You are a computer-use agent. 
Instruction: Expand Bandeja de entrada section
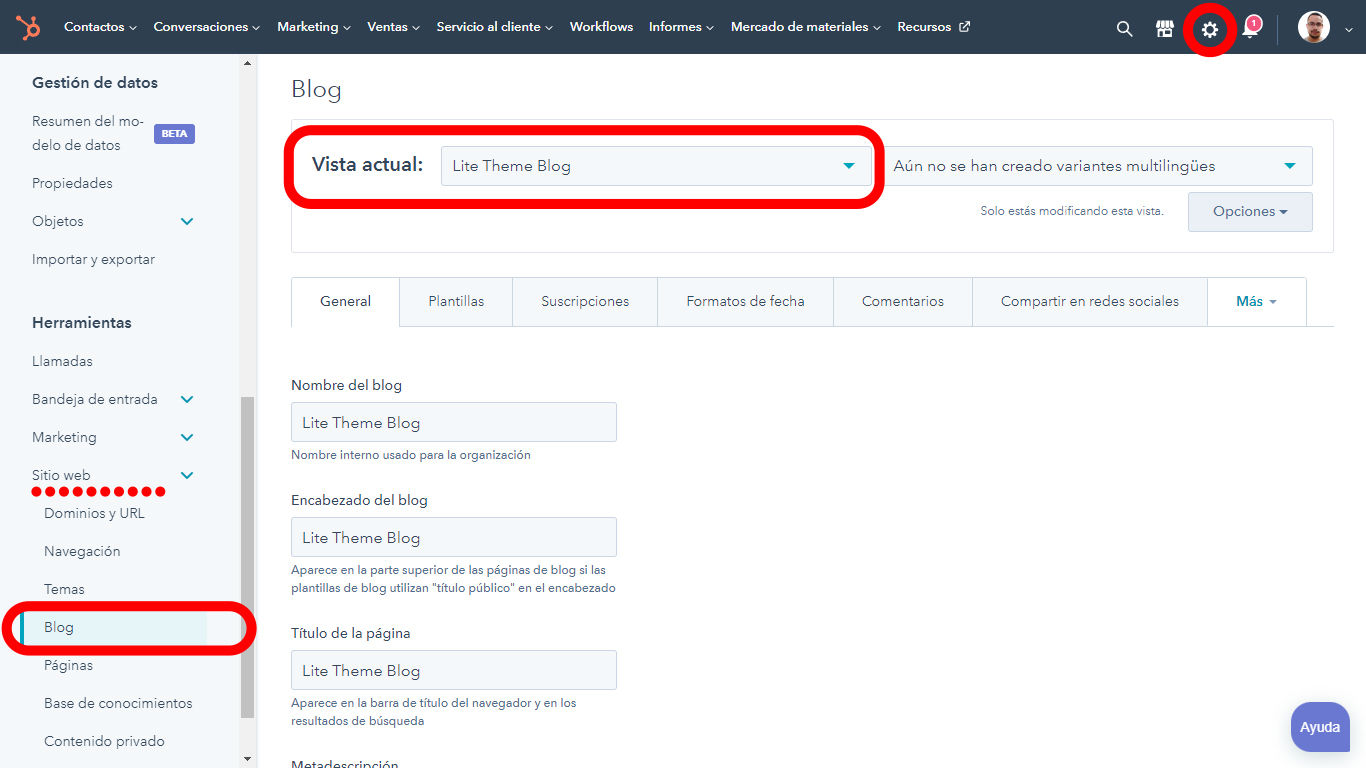pos(113,399)
